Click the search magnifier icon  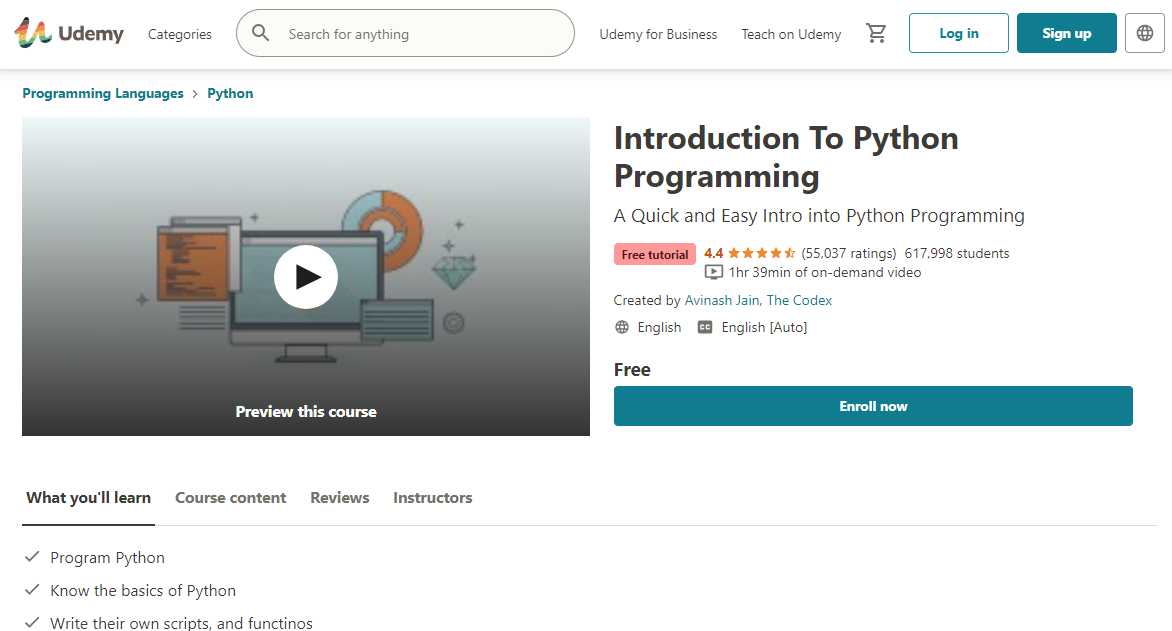click(261, 34)
